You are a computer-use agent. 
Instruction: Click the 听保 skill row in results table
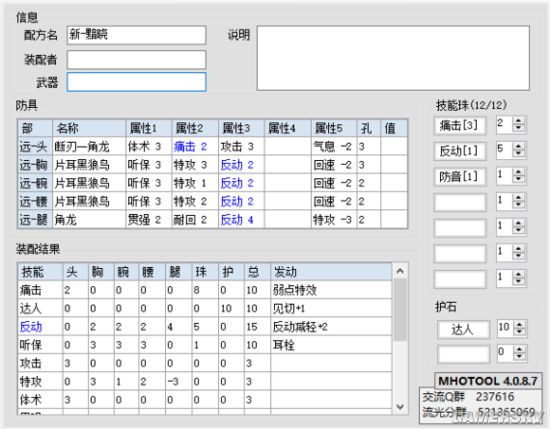(x=205, y=345)
